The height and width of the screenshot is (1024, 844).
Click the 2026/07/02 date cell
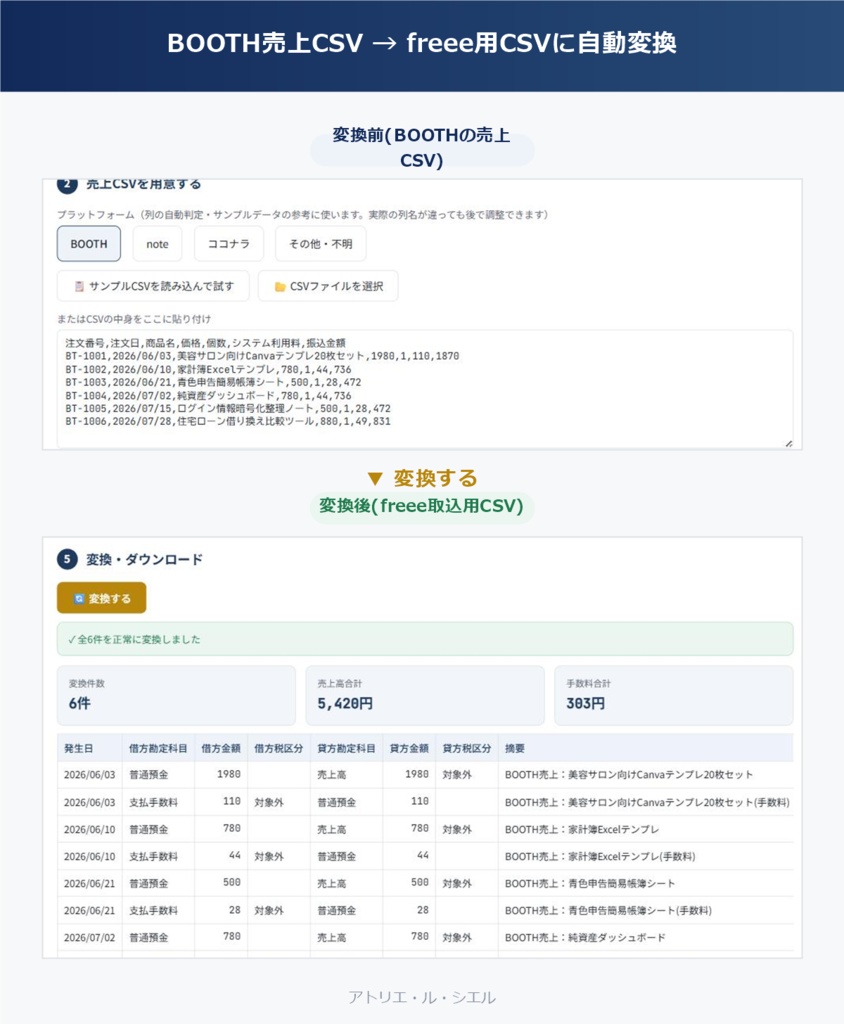89,937
